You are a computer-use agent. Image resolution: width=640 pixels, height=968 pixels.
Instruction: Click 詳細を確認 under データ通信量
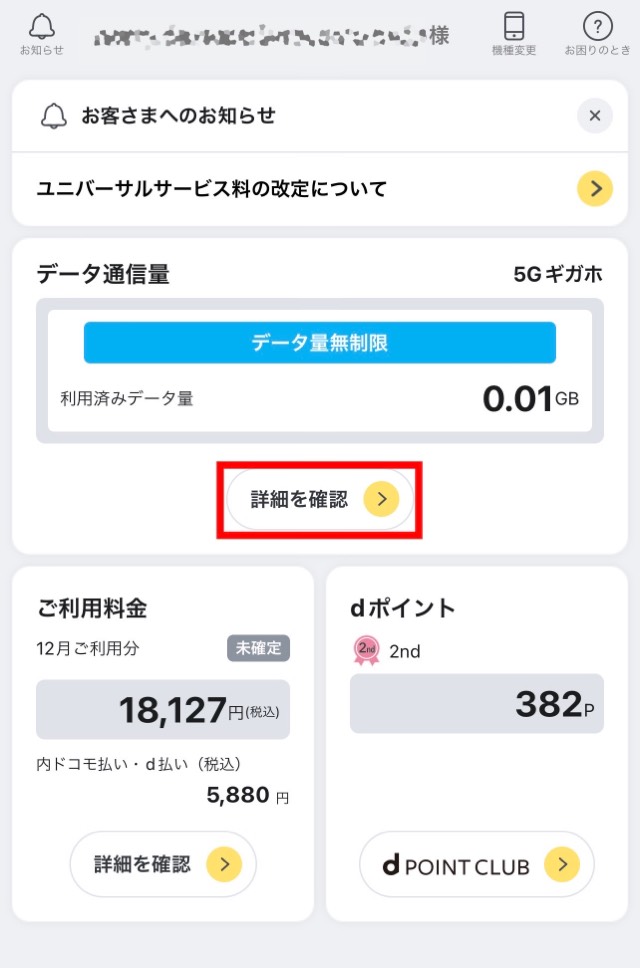coord(320,499)
